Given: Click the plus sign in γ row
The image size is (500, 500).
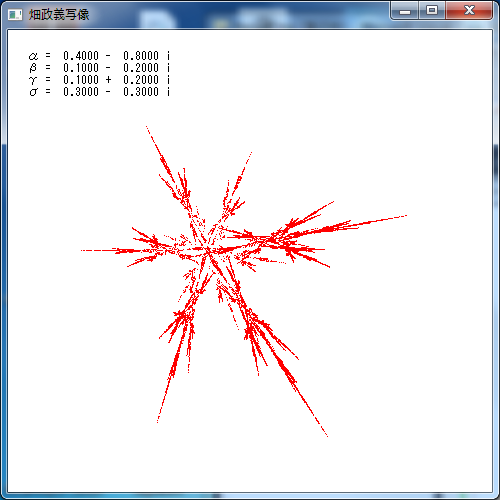Looking at the screenshot, I should pos(108,80).
